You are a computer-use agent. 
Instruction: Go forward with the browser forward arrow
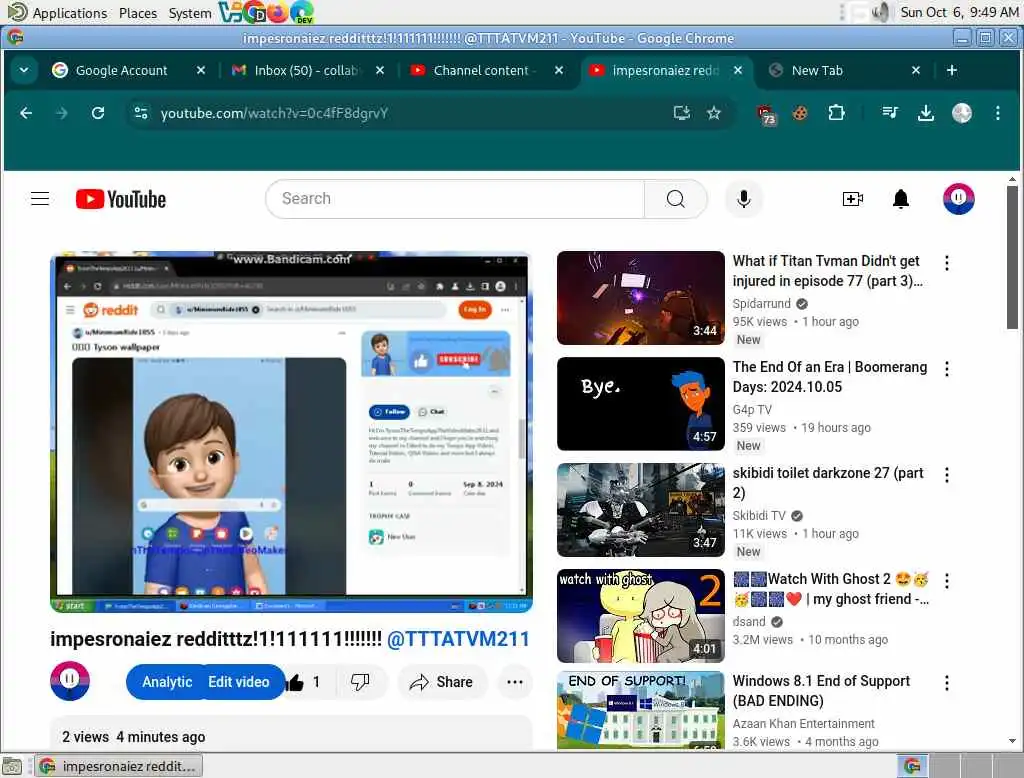[x=62, y=113]
